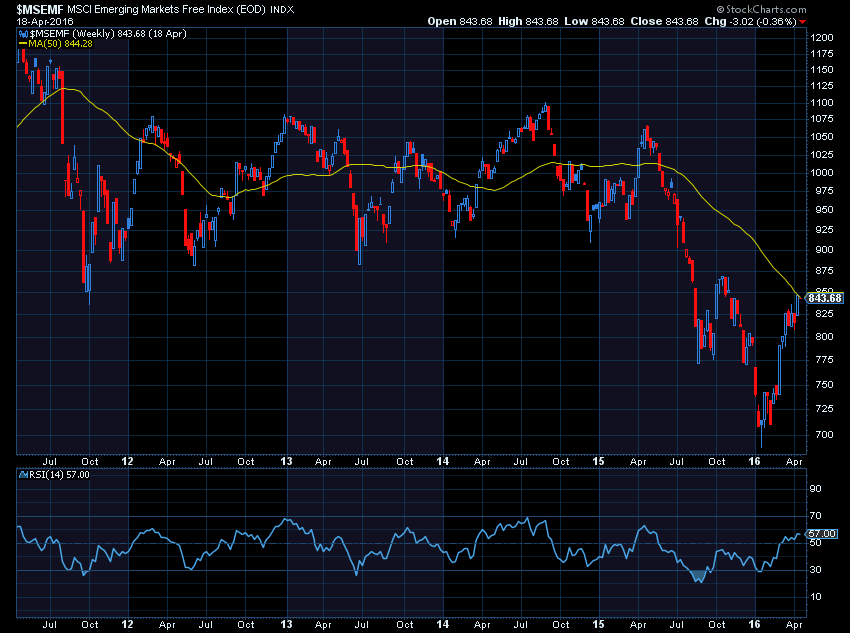The height and width of the screenshot is (633, 850).
Task: Click the 775 price axis label
Action: [825, 360]
